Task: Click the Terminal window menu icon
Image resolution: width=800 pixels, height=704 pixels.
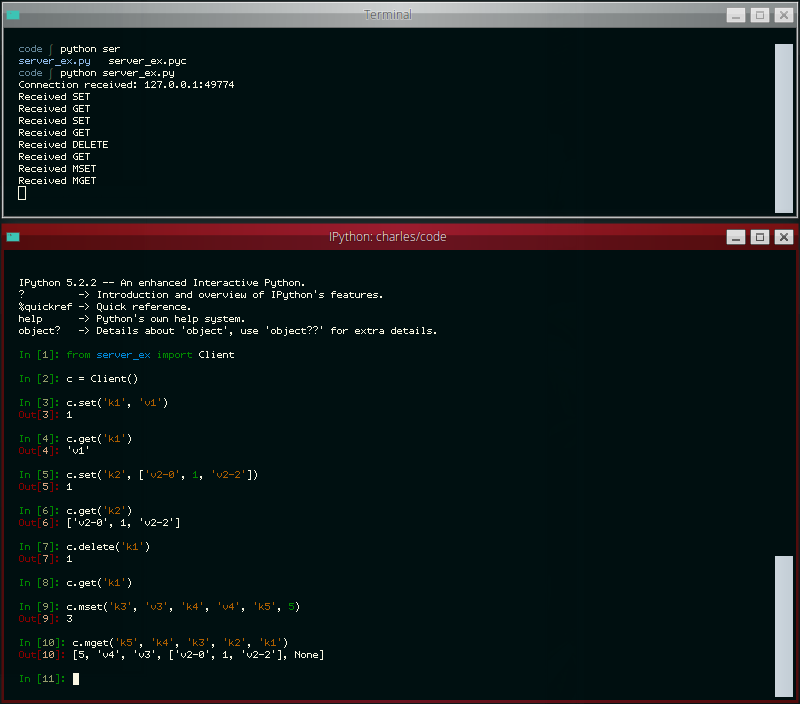Action: click(x=13, y=15)
